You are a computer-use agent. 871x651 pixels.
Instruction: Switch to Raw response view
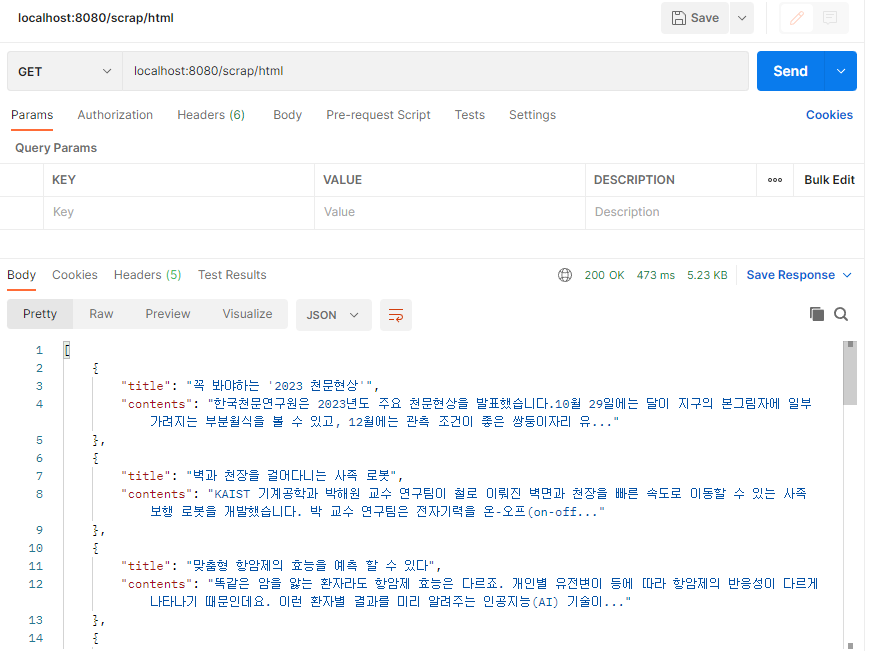[x=100, y=313]
